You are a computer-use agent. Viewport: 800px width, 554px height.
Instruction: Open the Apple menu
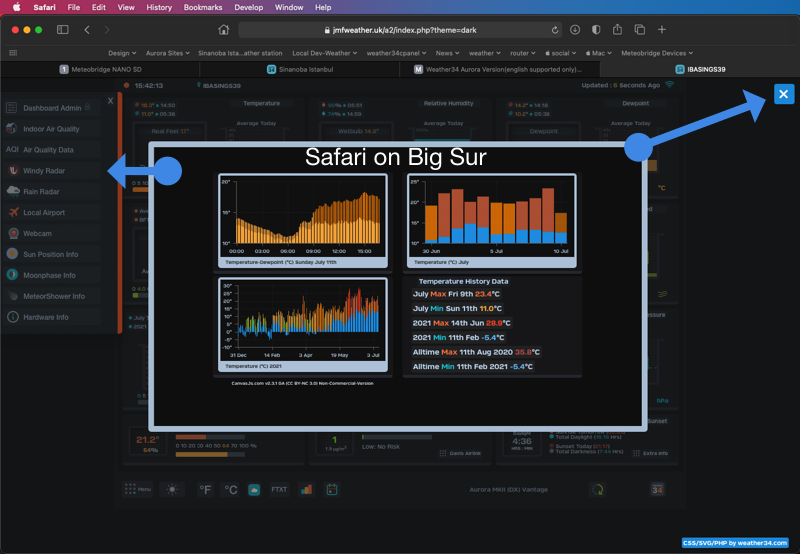click(x=16, y=7)
